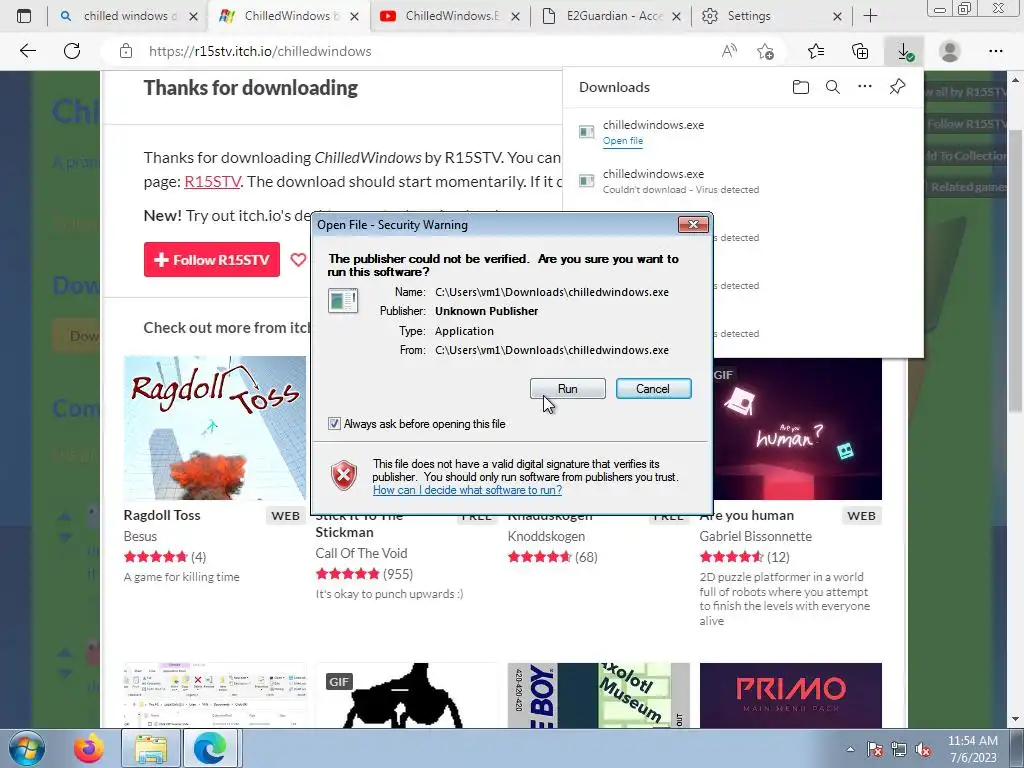1024x768 pixels.
Task: Open the Ragdoll Toss title link
Action: pyautogui.click(x=162, y=515)
